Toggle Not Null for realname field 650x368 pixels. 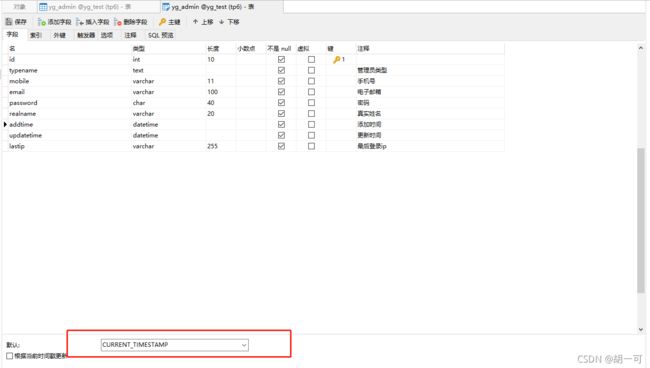point(281,114)
